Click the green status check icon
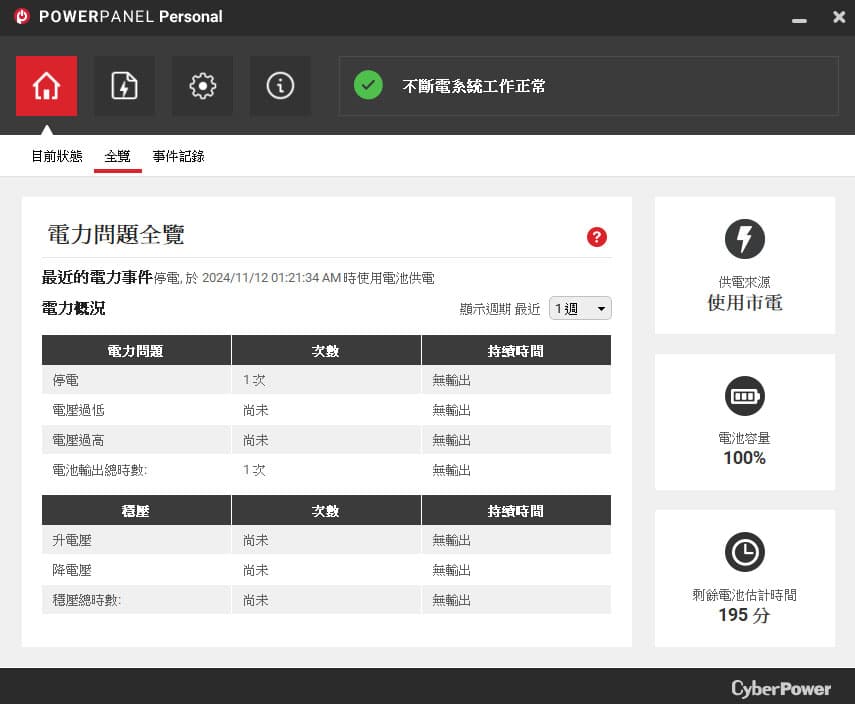 click(x=368, y=85)
